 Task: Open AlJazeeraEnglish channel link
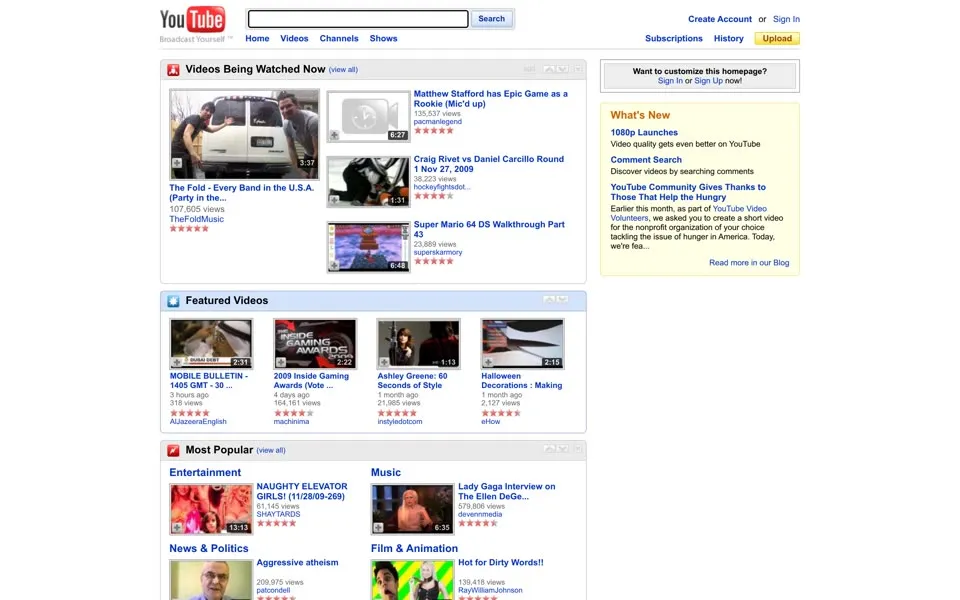tap(198, 422)
